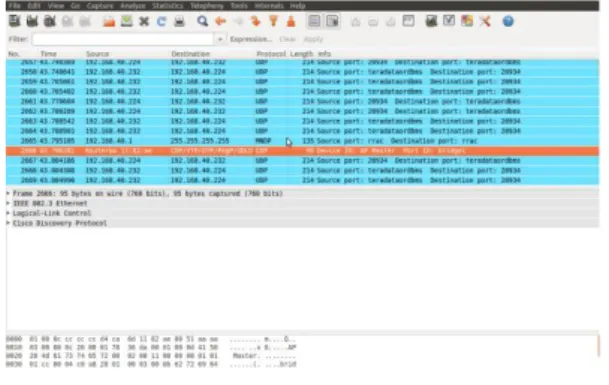Open the capture options icon
The image size is (609, 385).
point(32,21)
